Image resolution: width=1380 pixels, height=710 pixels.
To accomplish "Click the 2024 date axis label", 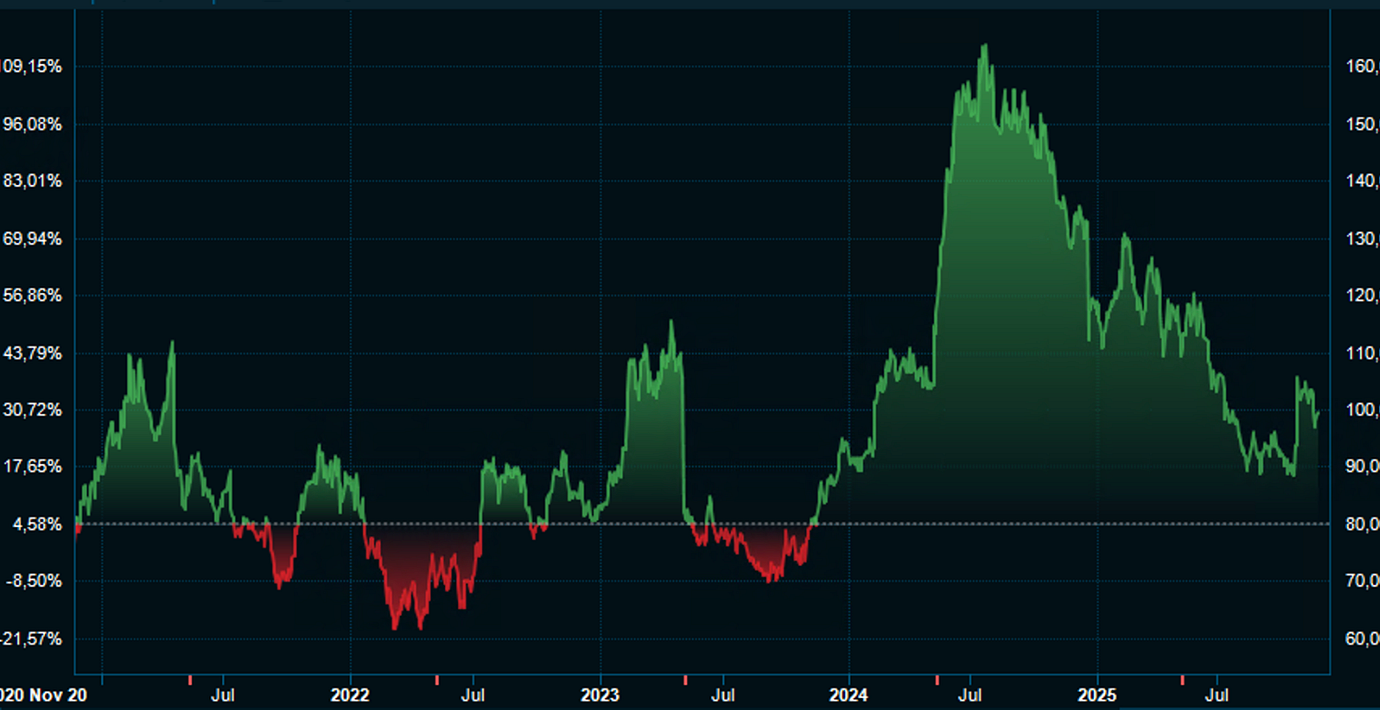I will pos(848,694).
